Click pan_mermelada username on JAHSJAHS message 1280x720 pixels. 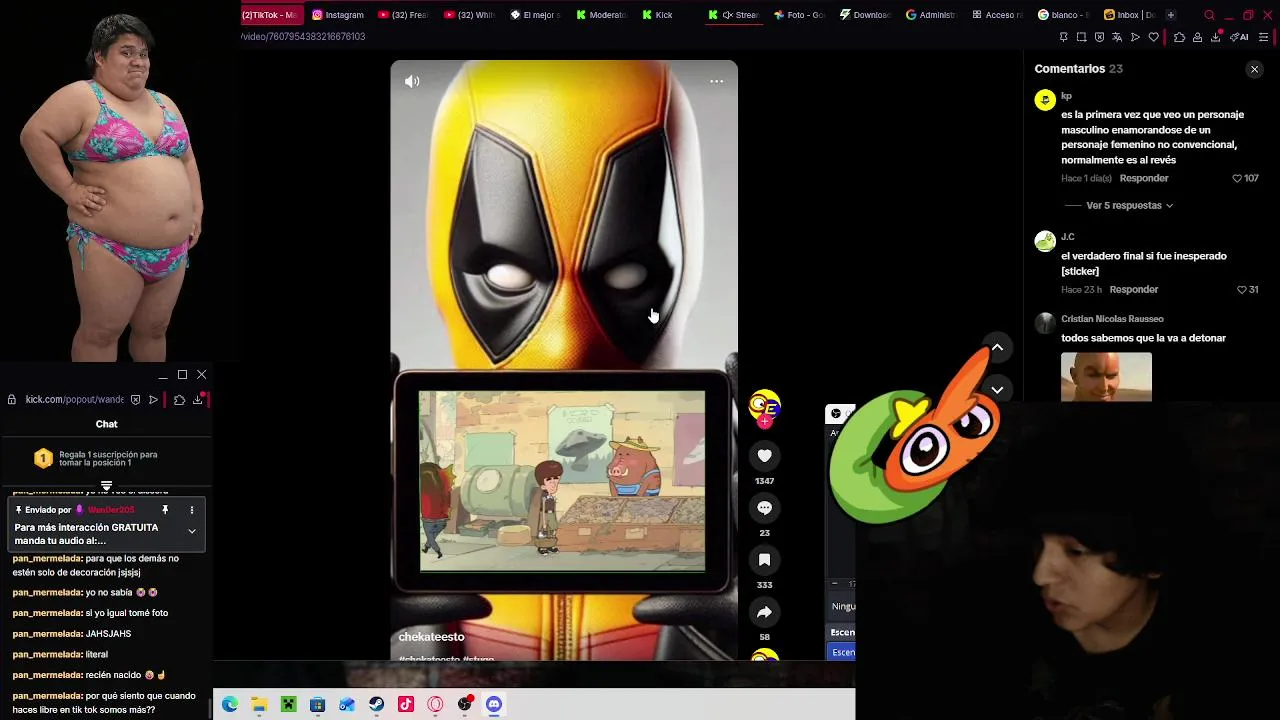[x=47, y=634]
